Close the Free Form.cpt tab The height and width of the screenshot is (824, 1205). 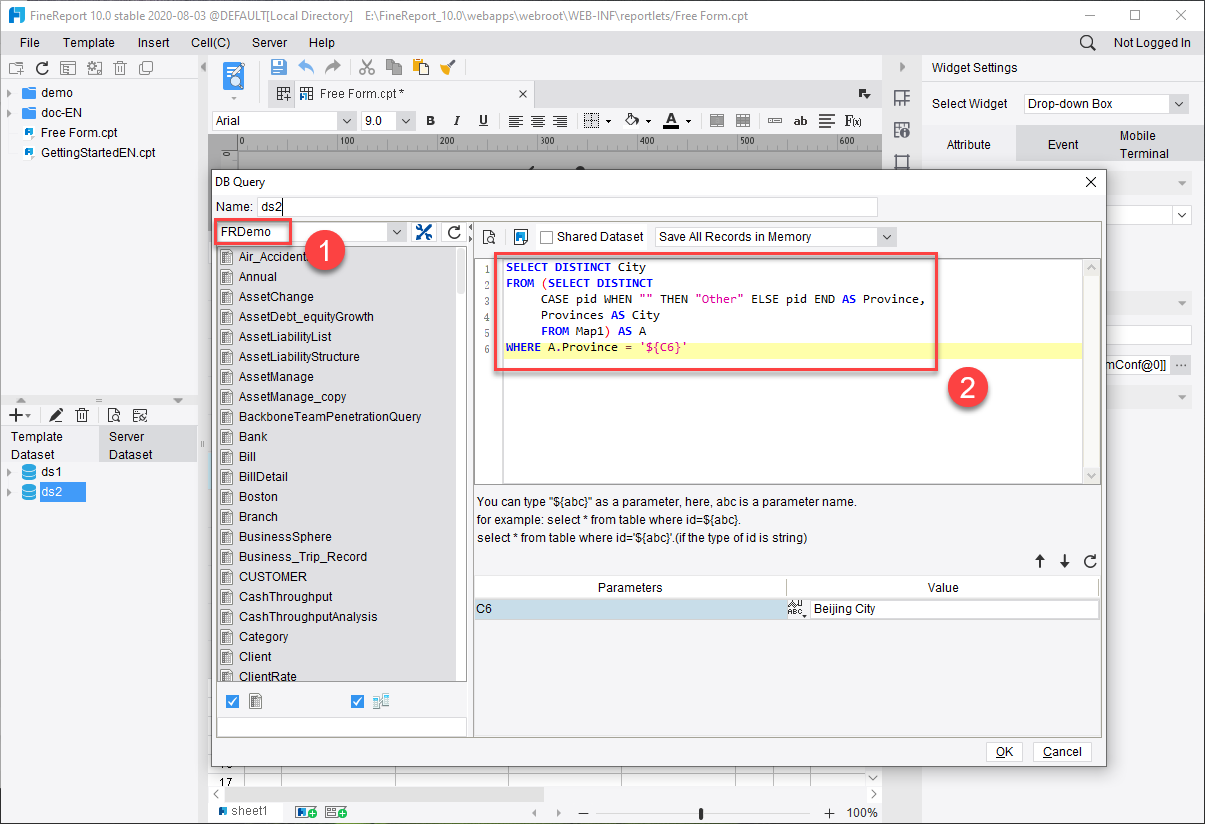(522, 94)
